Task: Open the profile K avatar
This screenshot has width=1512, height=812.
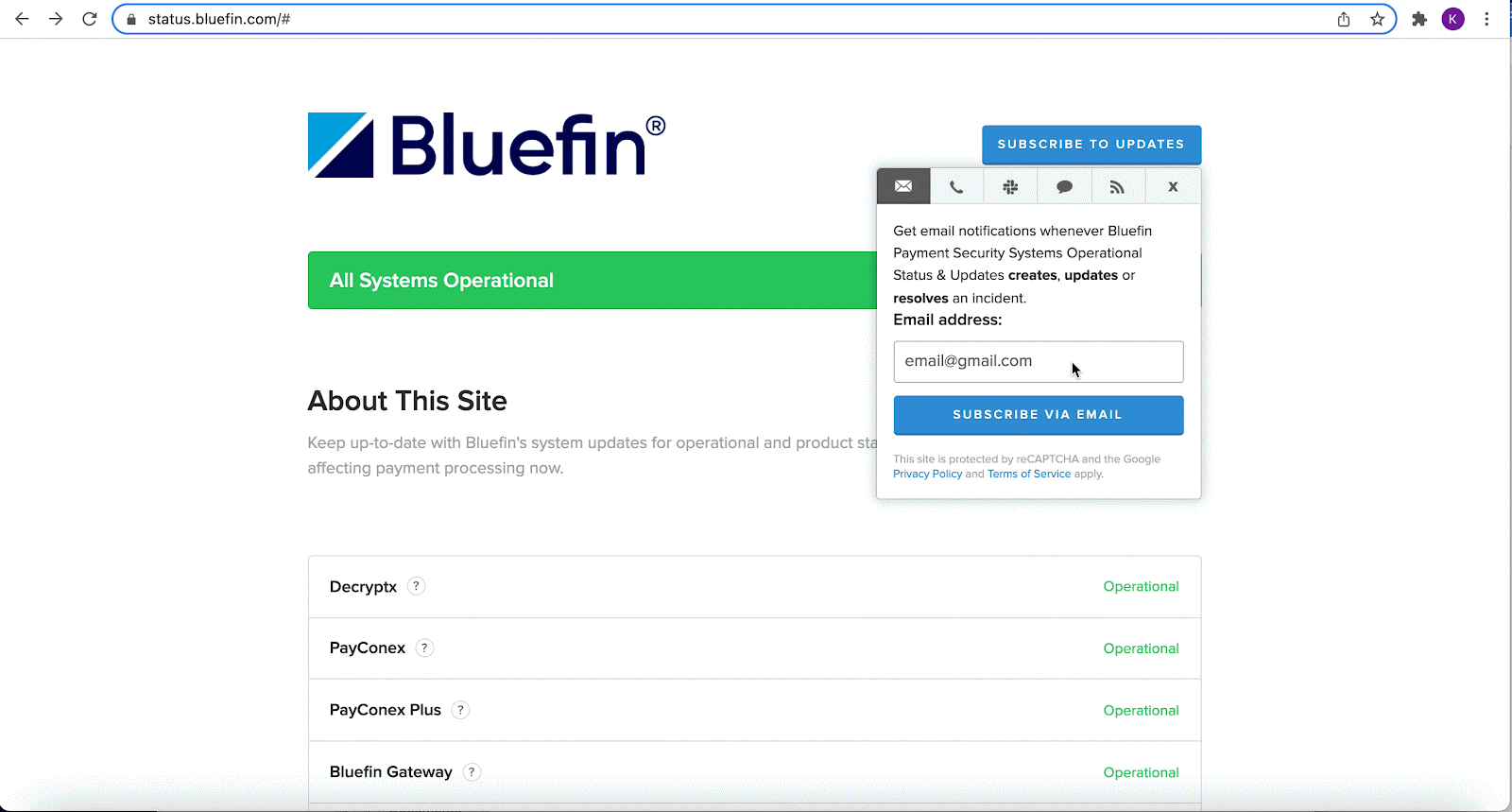Action: (x=1453, y=19)
